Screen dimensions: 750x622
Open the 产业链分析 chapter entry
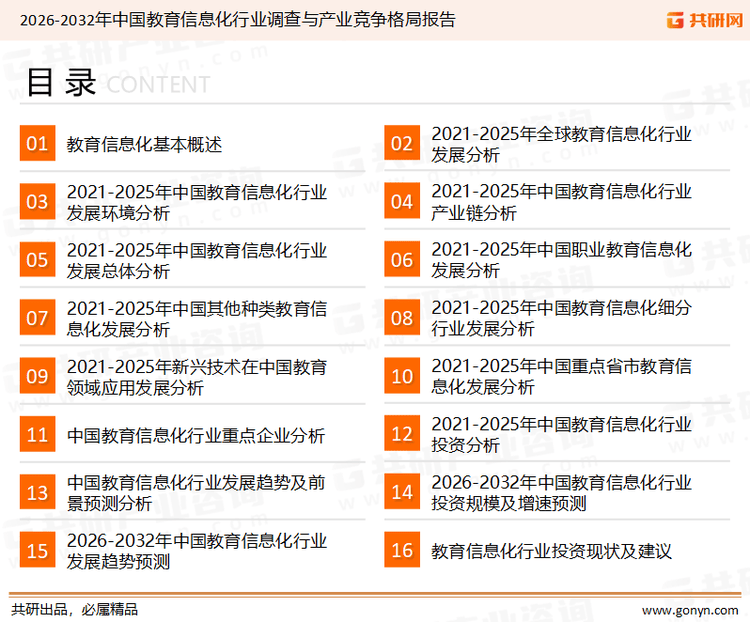[561, 202]
